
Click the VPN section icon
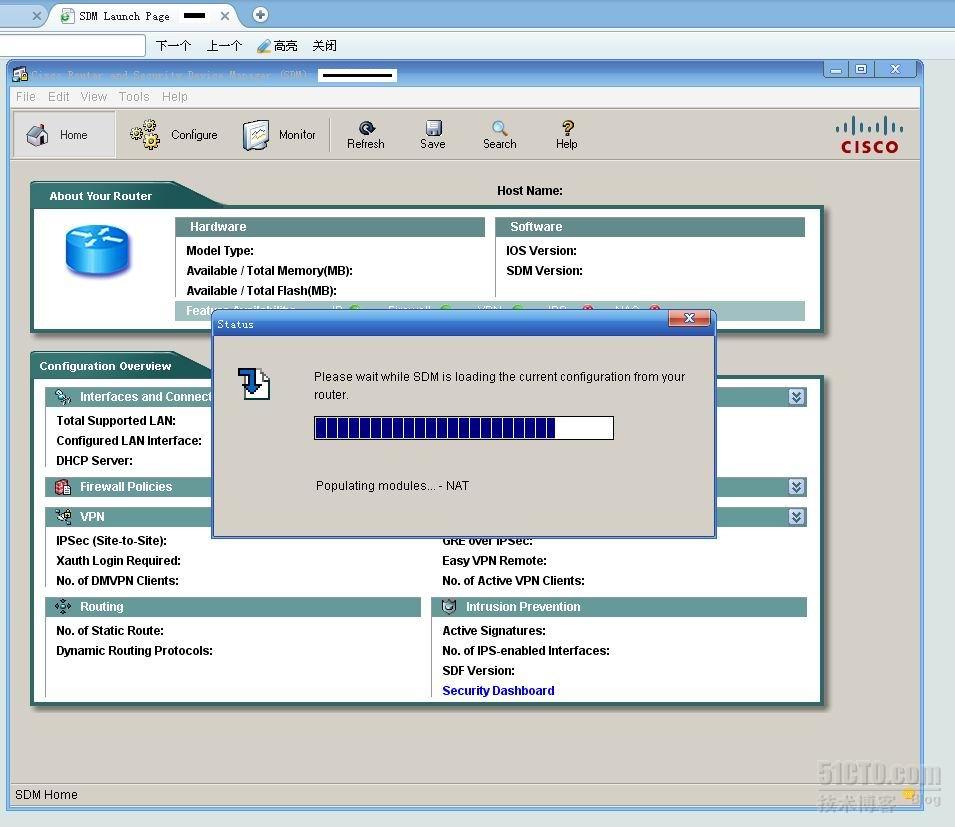(x=63, y=517)
